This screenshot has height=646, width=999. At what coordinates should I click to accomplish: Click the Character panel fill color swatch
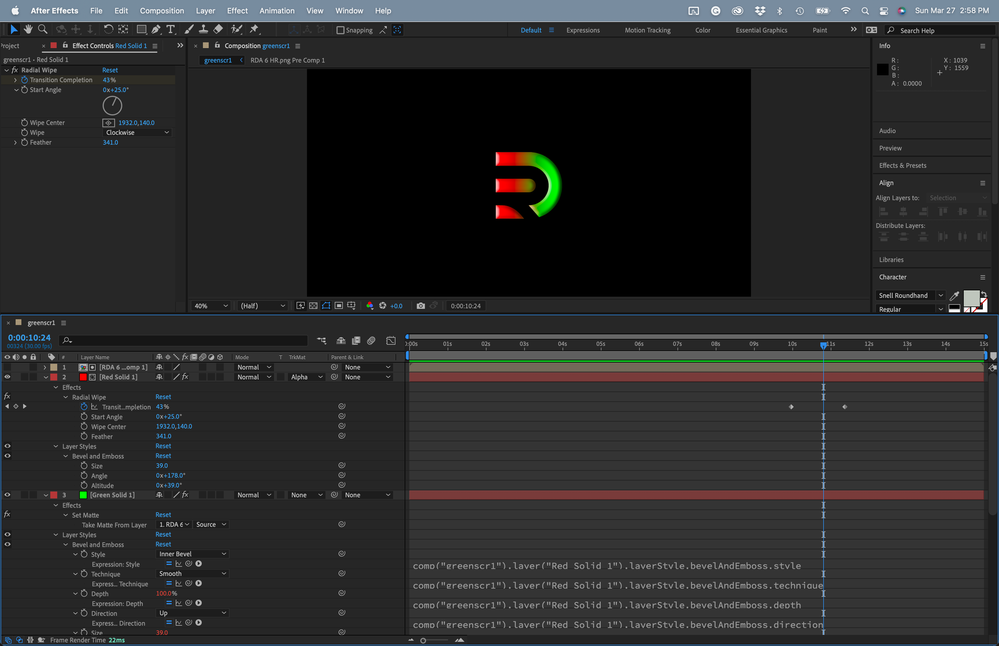(x=971, y=298)
